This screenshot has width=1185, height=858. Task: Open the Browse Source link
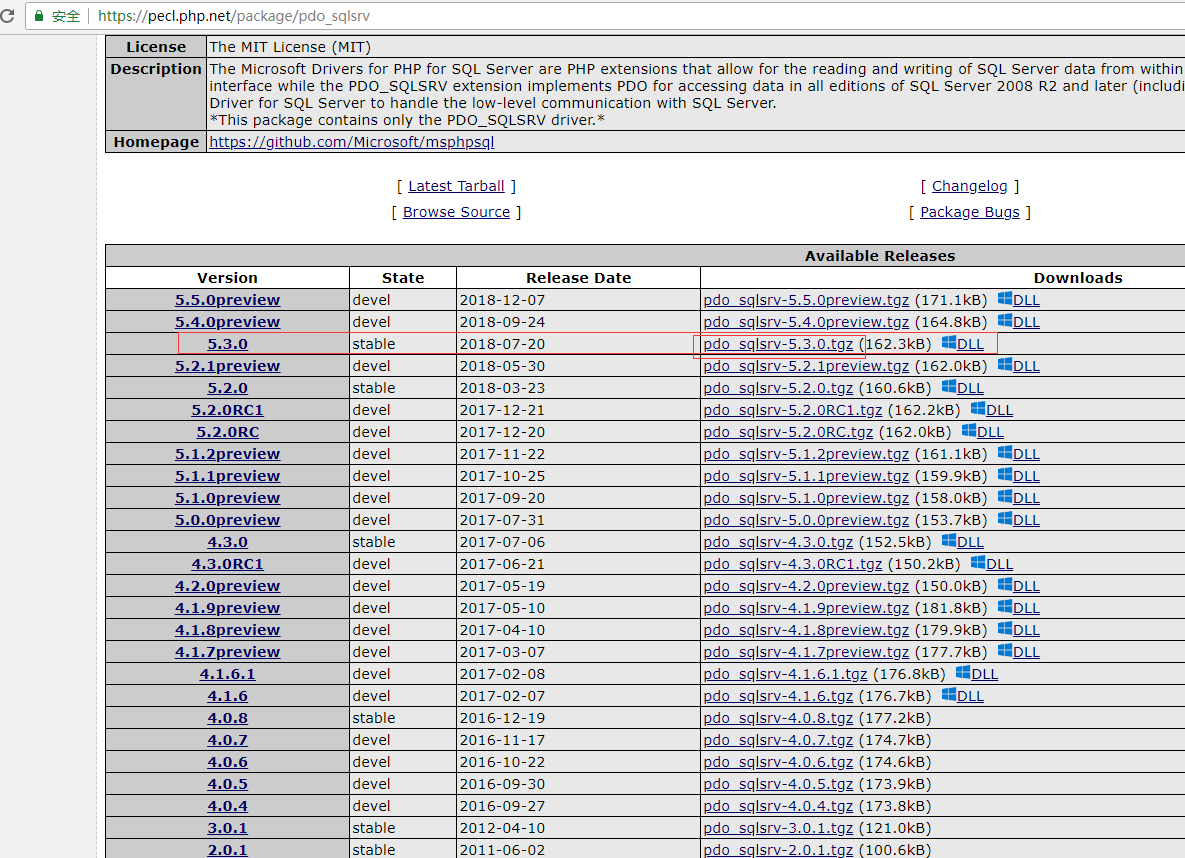456,212
